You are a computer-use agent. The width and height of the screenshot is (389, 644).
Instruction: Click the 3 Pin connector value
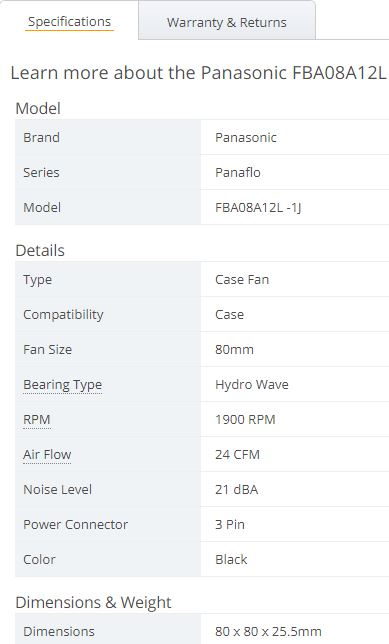coord(230,524)
